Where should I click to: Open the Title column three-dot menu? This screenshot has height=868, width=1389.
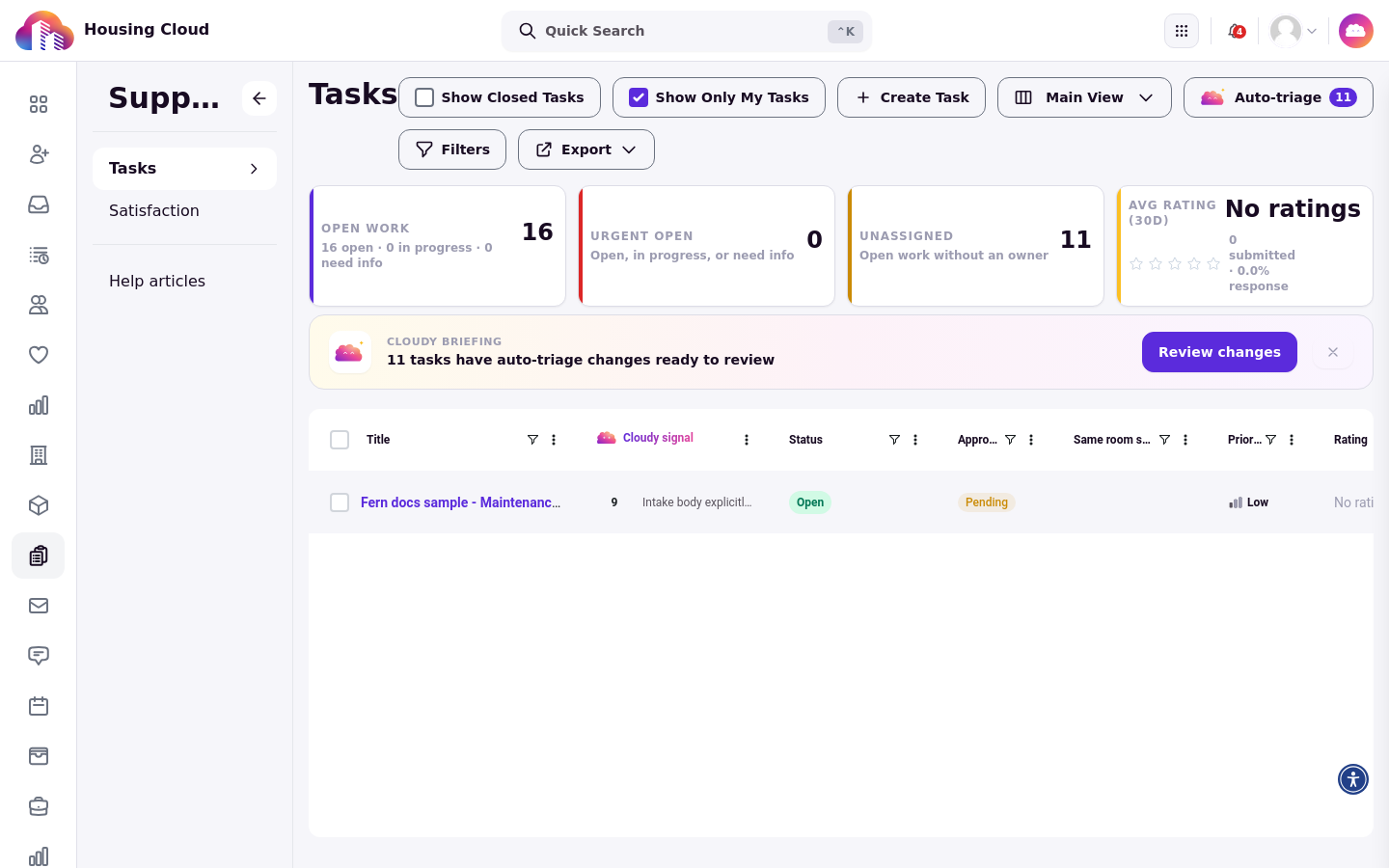tap(554, 440)
